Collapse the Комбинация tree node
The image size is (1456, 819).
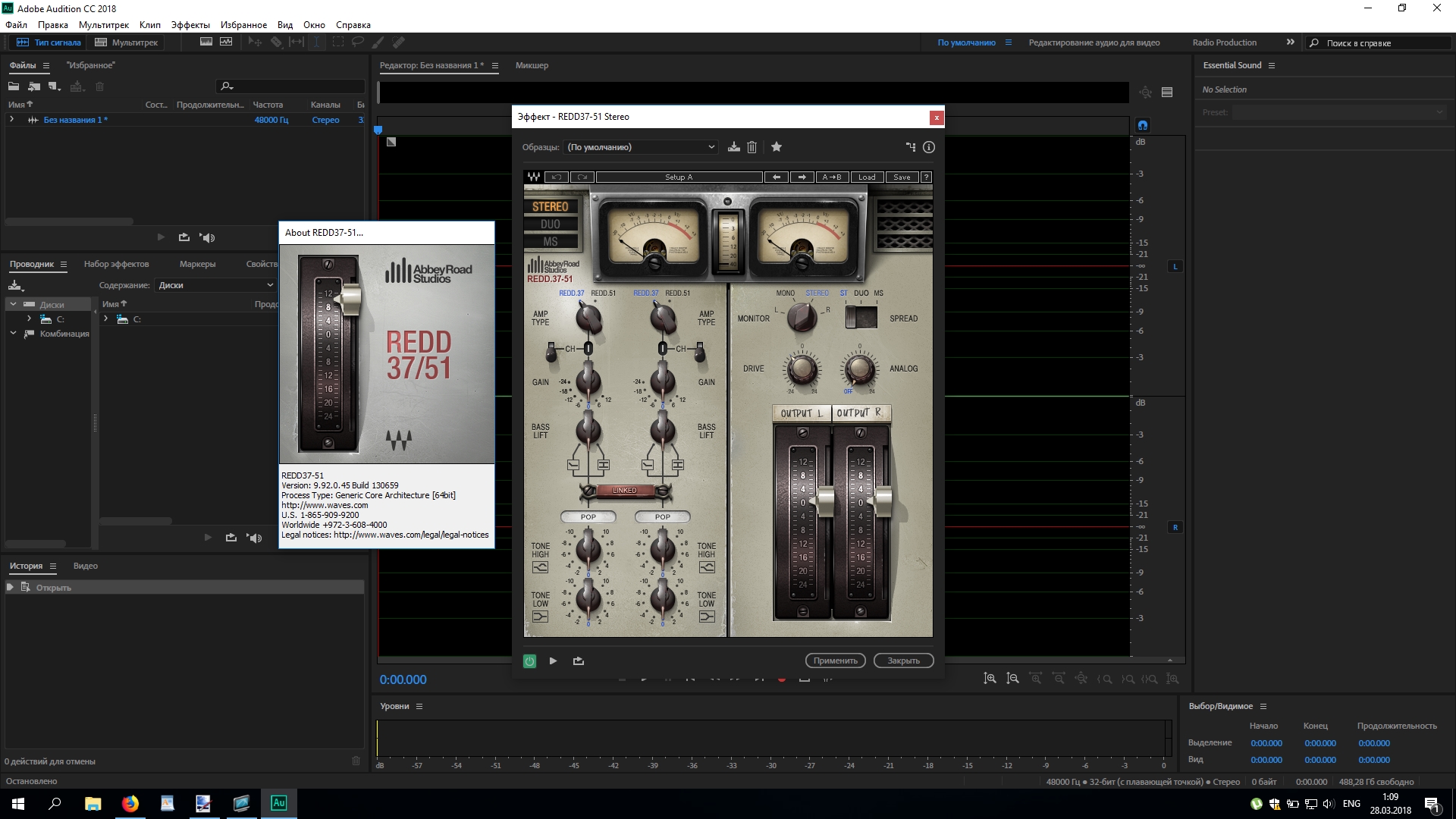(x=13, y=334)
